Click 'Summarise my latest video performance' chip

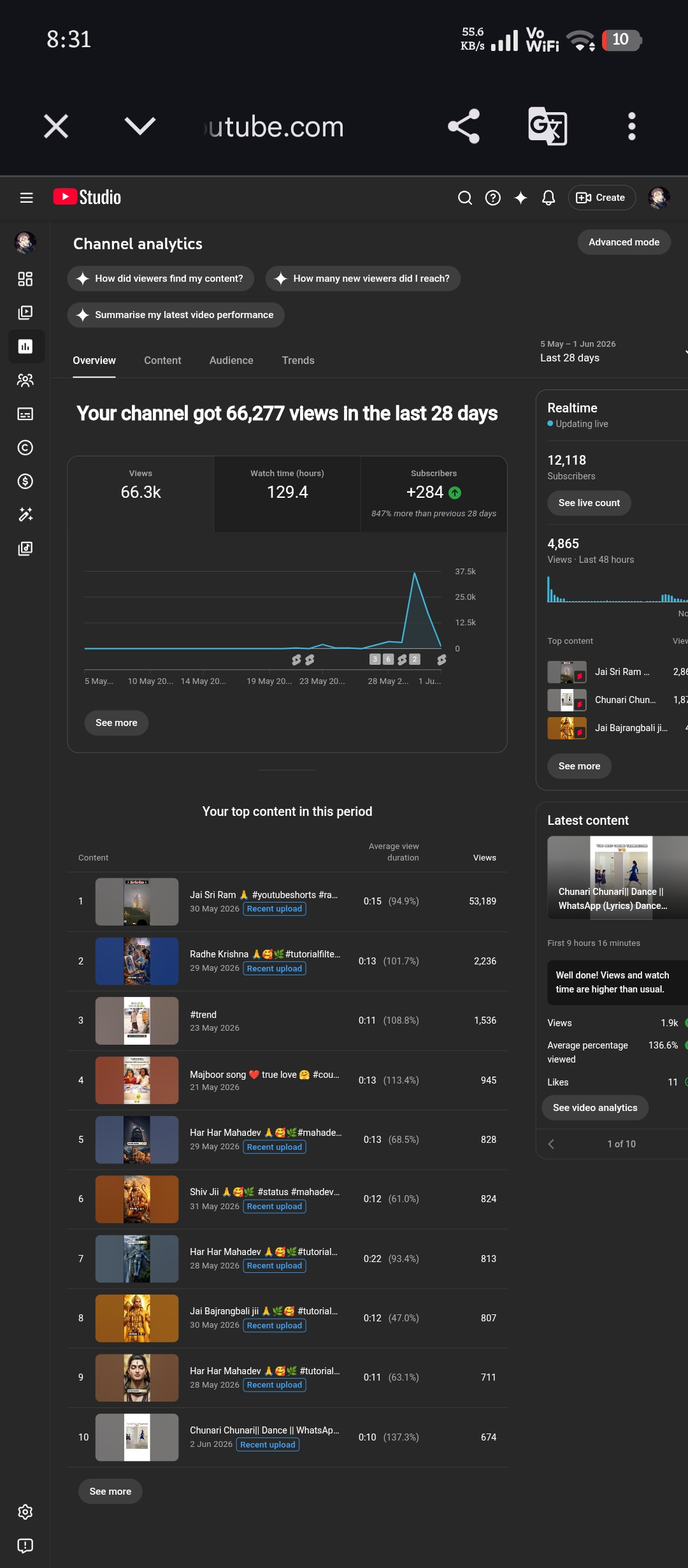click(176, 315)
